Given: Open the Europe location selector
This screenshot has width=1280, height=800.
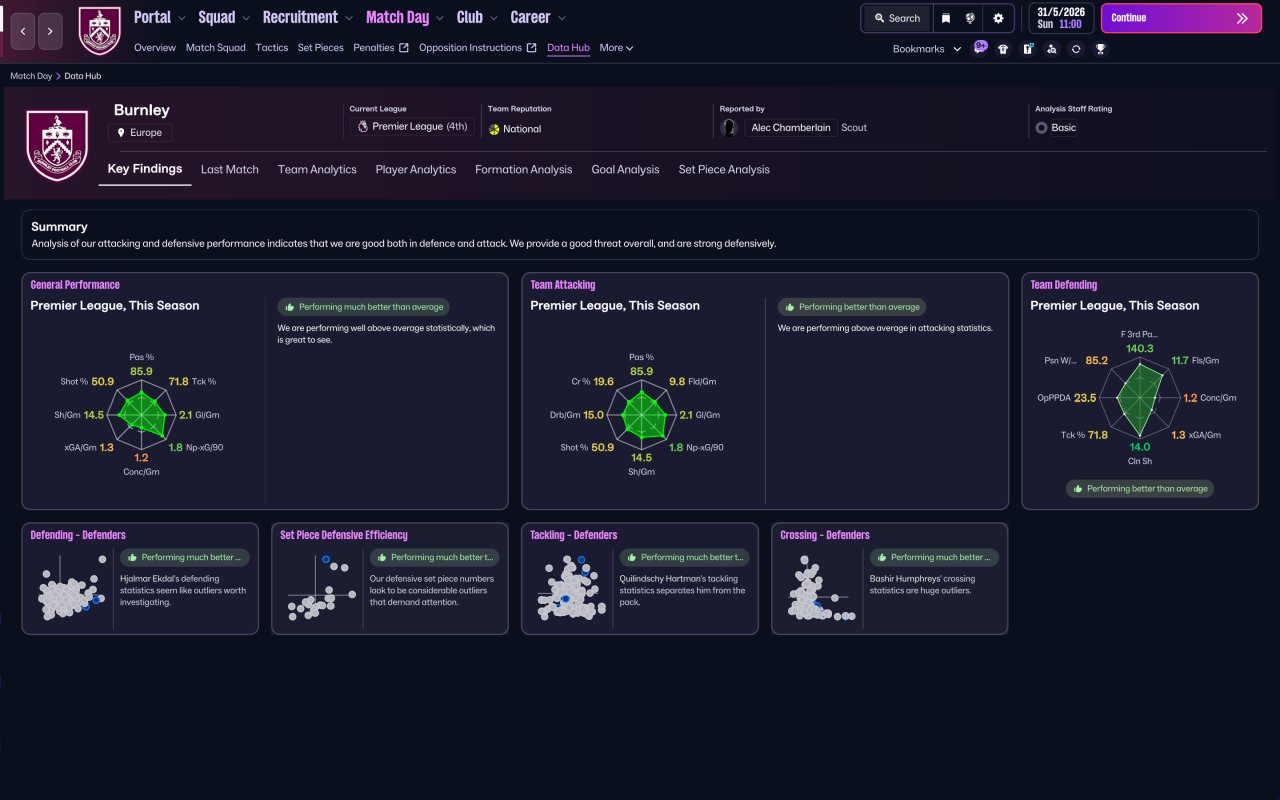Looking at the screenshot, I should (x=141, y=133).
